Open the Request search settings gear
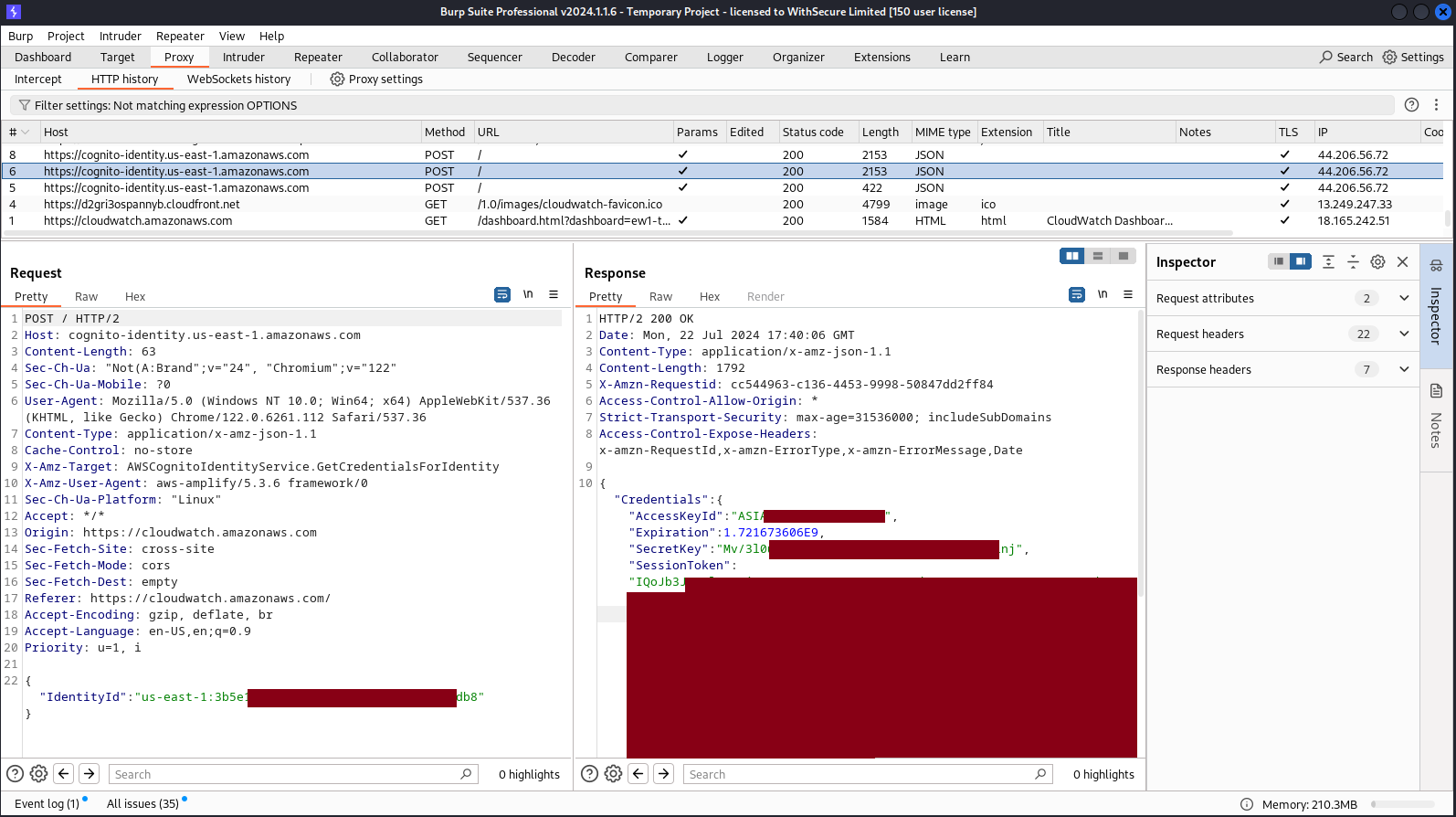The width and height of the screenshot is (1456, 817). pos(39,774)
